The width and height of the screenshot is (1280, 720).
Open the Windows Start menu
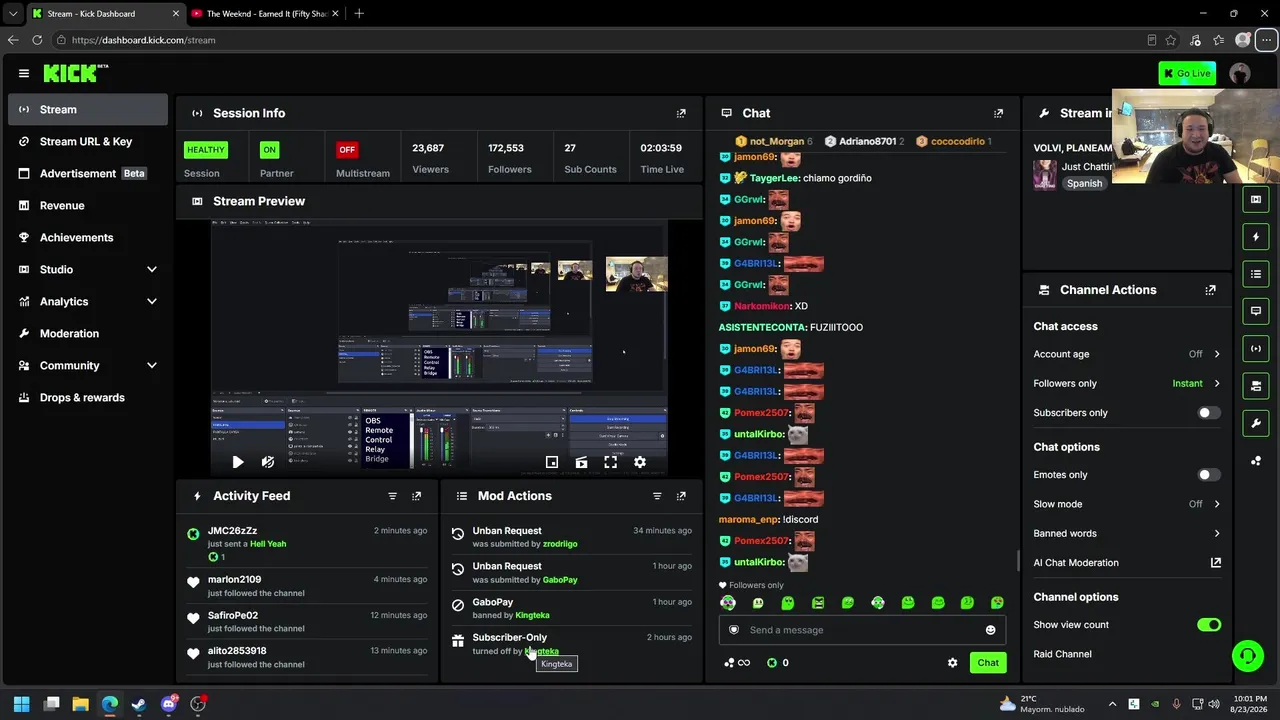click(x=22, y=704)
